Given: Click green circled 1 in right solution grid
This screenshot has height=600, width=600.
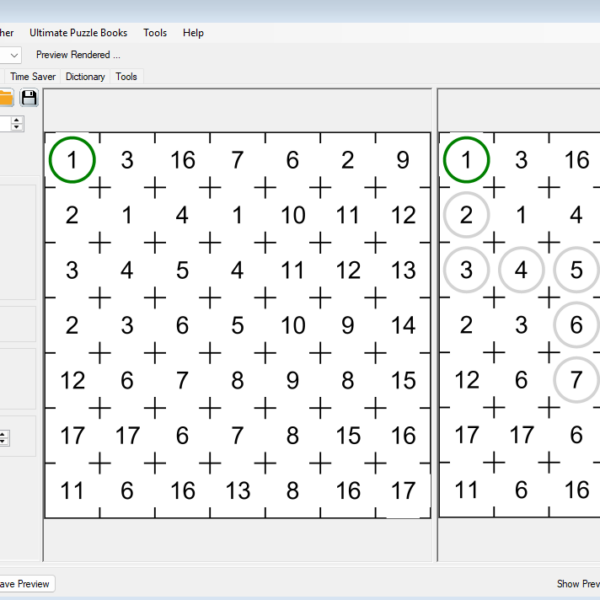Looking at the screenshot, I should pos(466,160).
